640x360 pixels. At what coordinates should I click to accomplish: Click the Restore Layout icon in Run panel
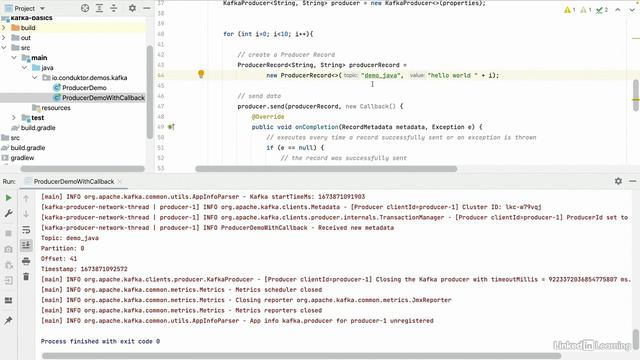point(8,300)
